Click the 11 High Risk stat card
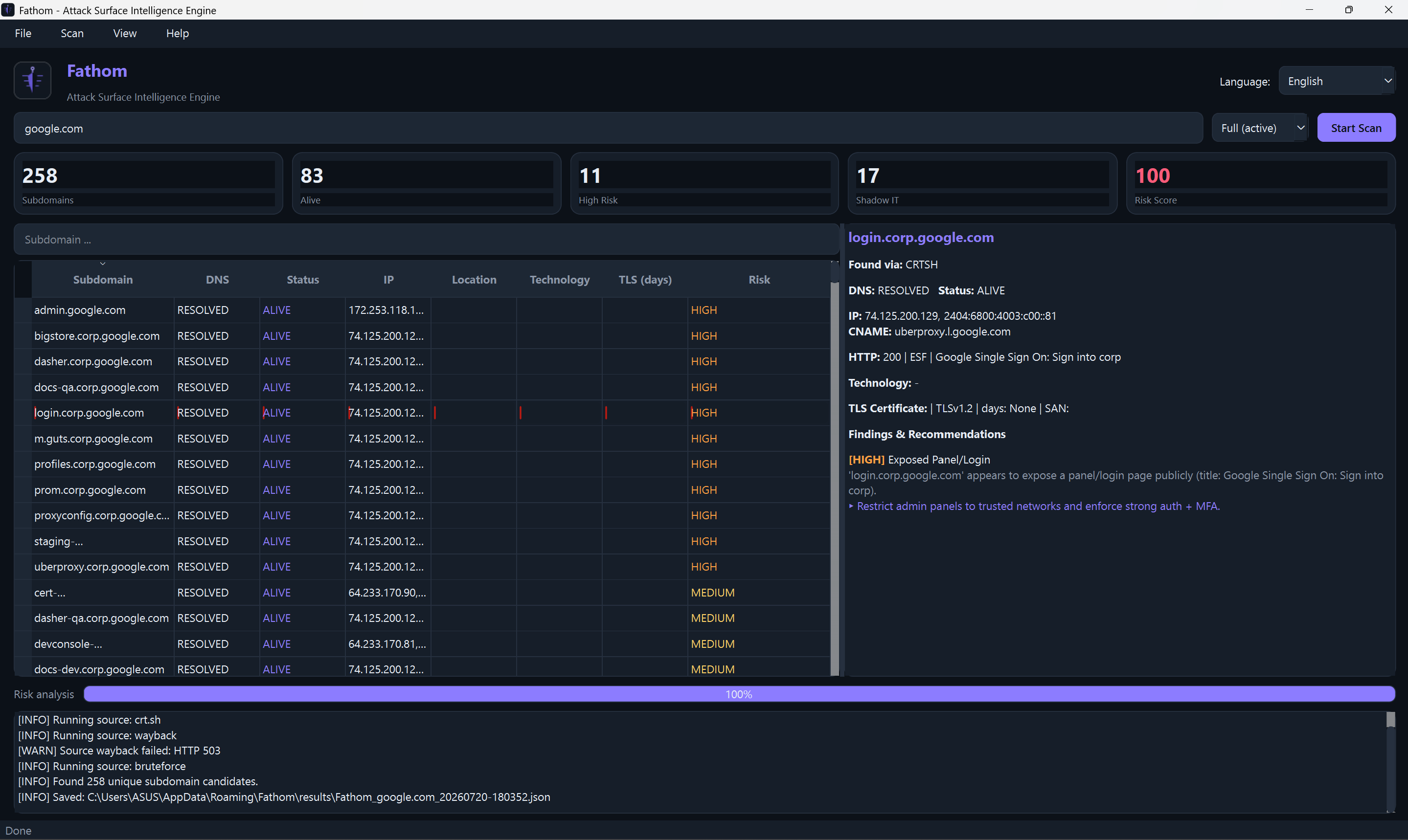Image resolution: width=1408 pixels, height=840 pixels. tap(704, 183)
